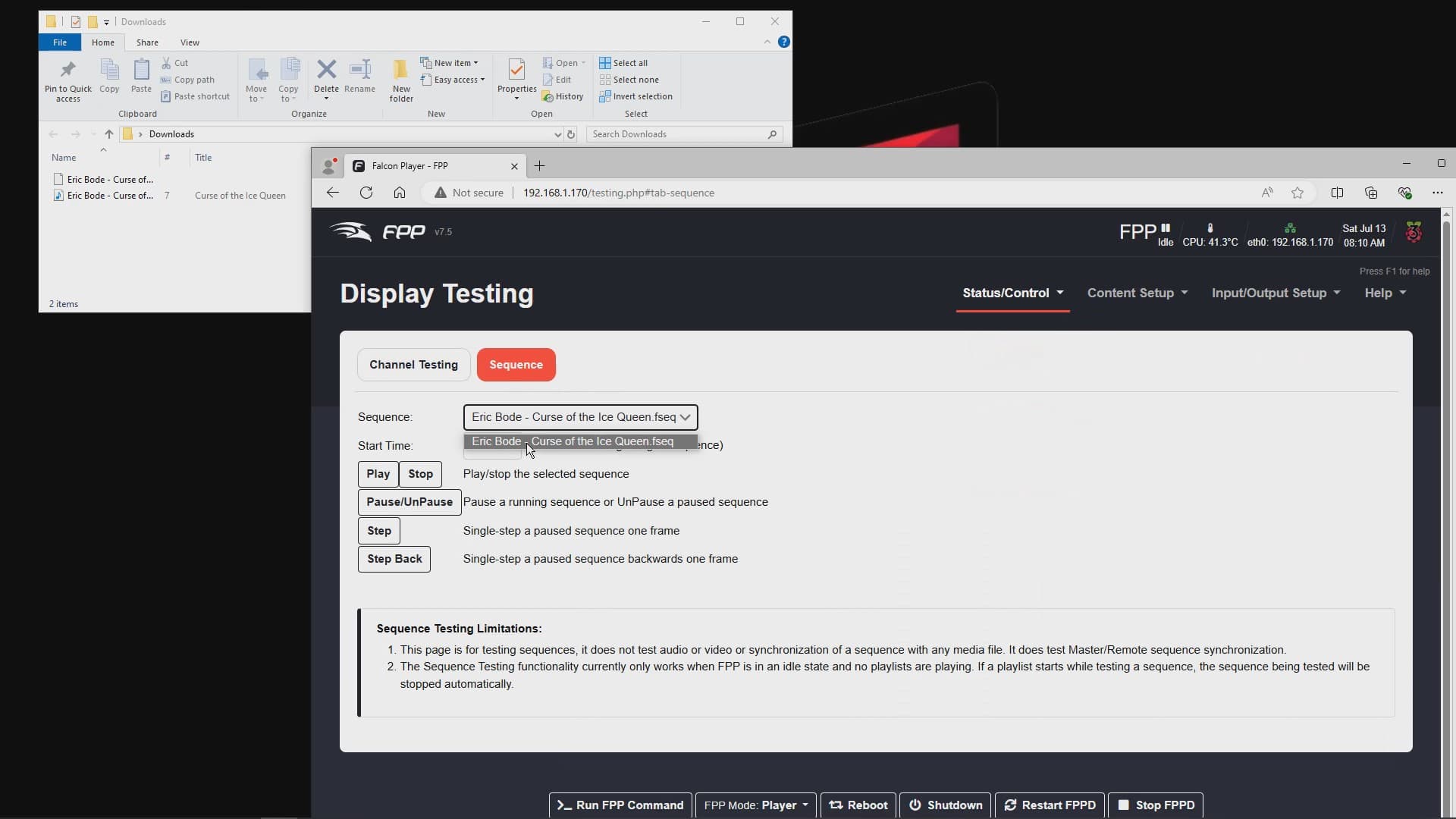This screenshot has height=819, width=1456.
Task: Expand the Content Setup menu
Action: (1137, 293)
